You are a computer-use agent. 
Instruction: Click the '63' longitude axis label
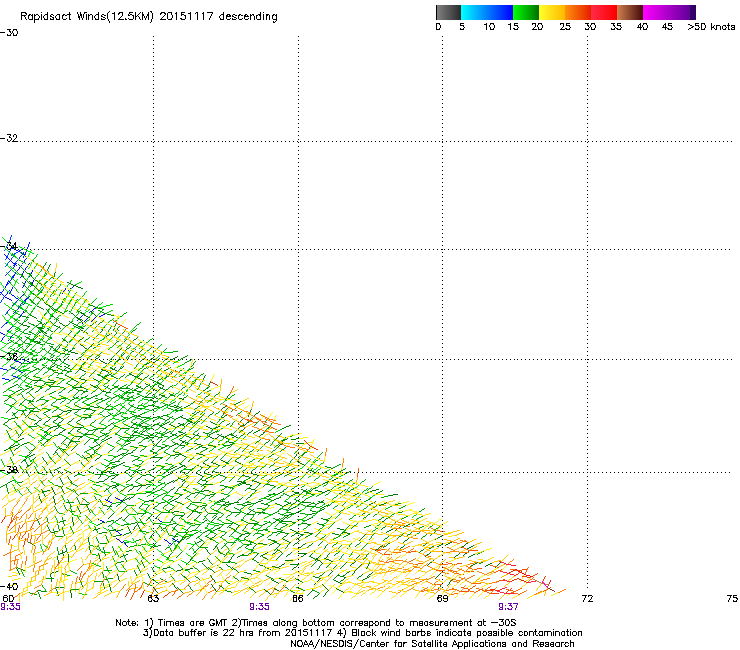click(x=153, y=599)
